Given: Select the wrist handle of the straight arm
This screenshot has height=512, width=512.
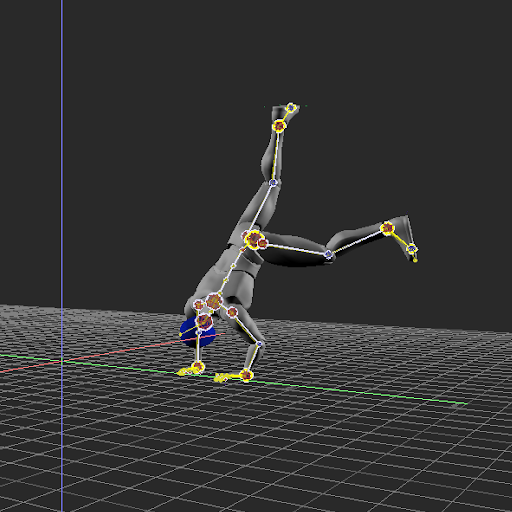Looking at the screenshot, I should [198, 367].
